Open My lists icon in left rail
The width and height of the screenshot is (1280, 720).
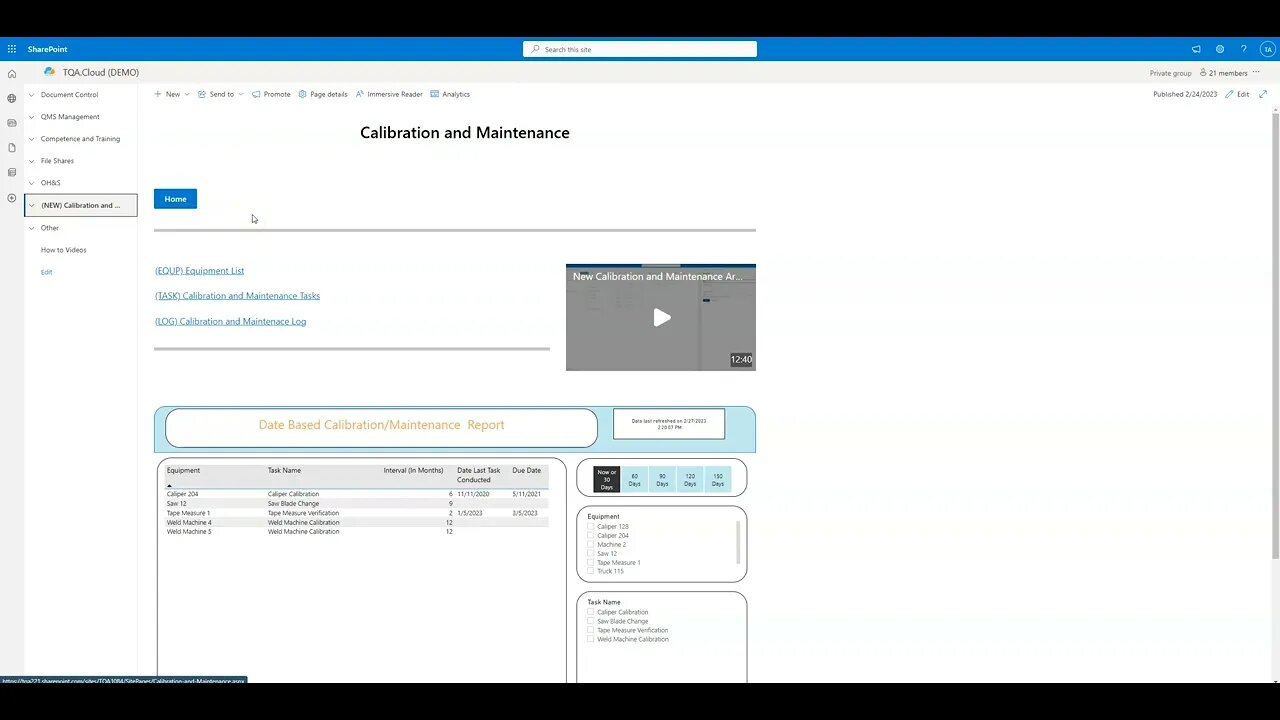pyautogui.click(x=12, y=172)
